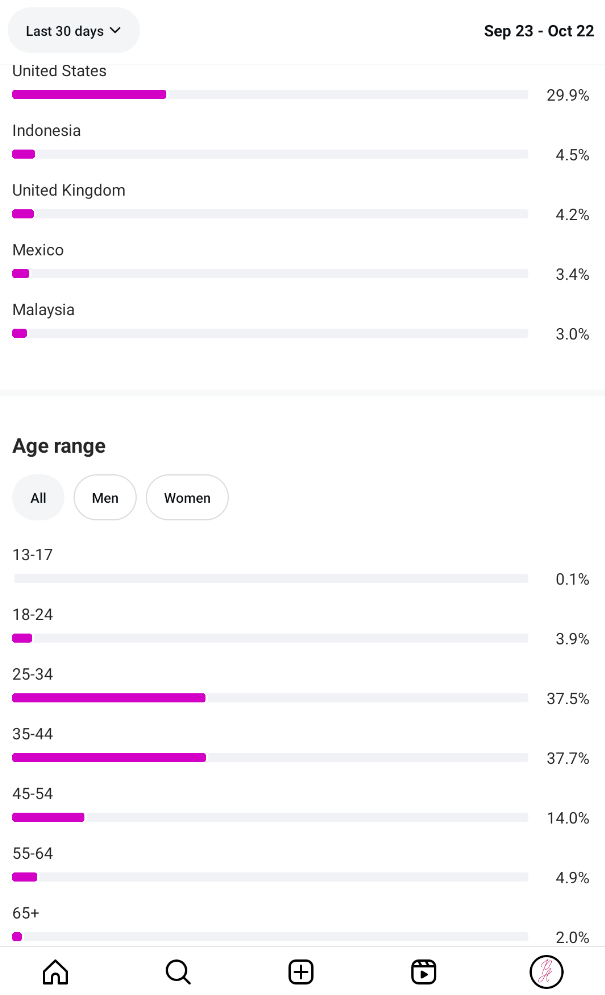Switch age range filter to Women
This screenshot has width=605, height=995.
click(187, 498)
